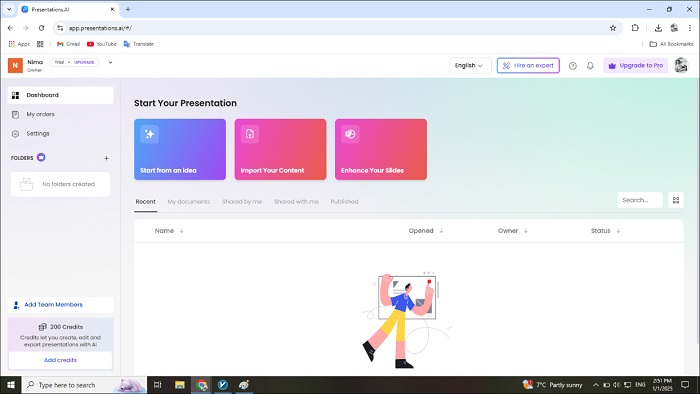Sort by the Opened column arrow
This screenshot has height=394, width=700.
pyautogui.click(x=441, y=231)
